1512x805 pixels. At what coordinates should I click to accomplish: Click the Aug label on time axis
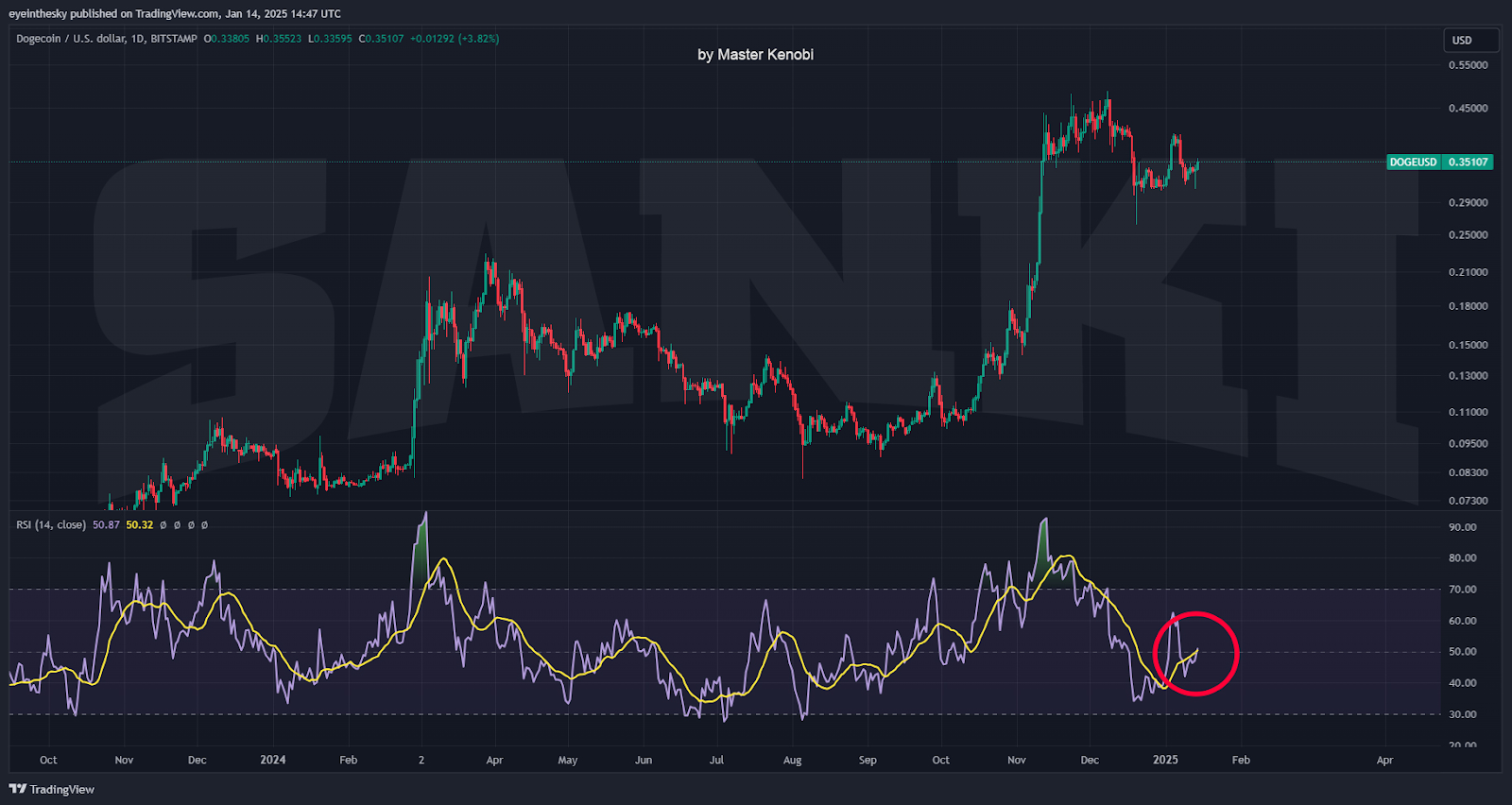pos(793,760)
